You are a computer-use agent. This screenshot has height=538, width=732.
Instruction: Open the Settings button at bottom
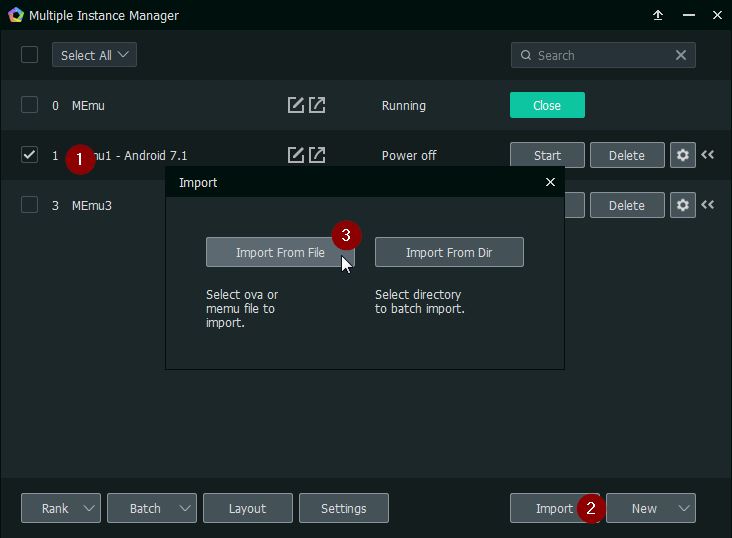pyautogui.click(x=344, y=508)
